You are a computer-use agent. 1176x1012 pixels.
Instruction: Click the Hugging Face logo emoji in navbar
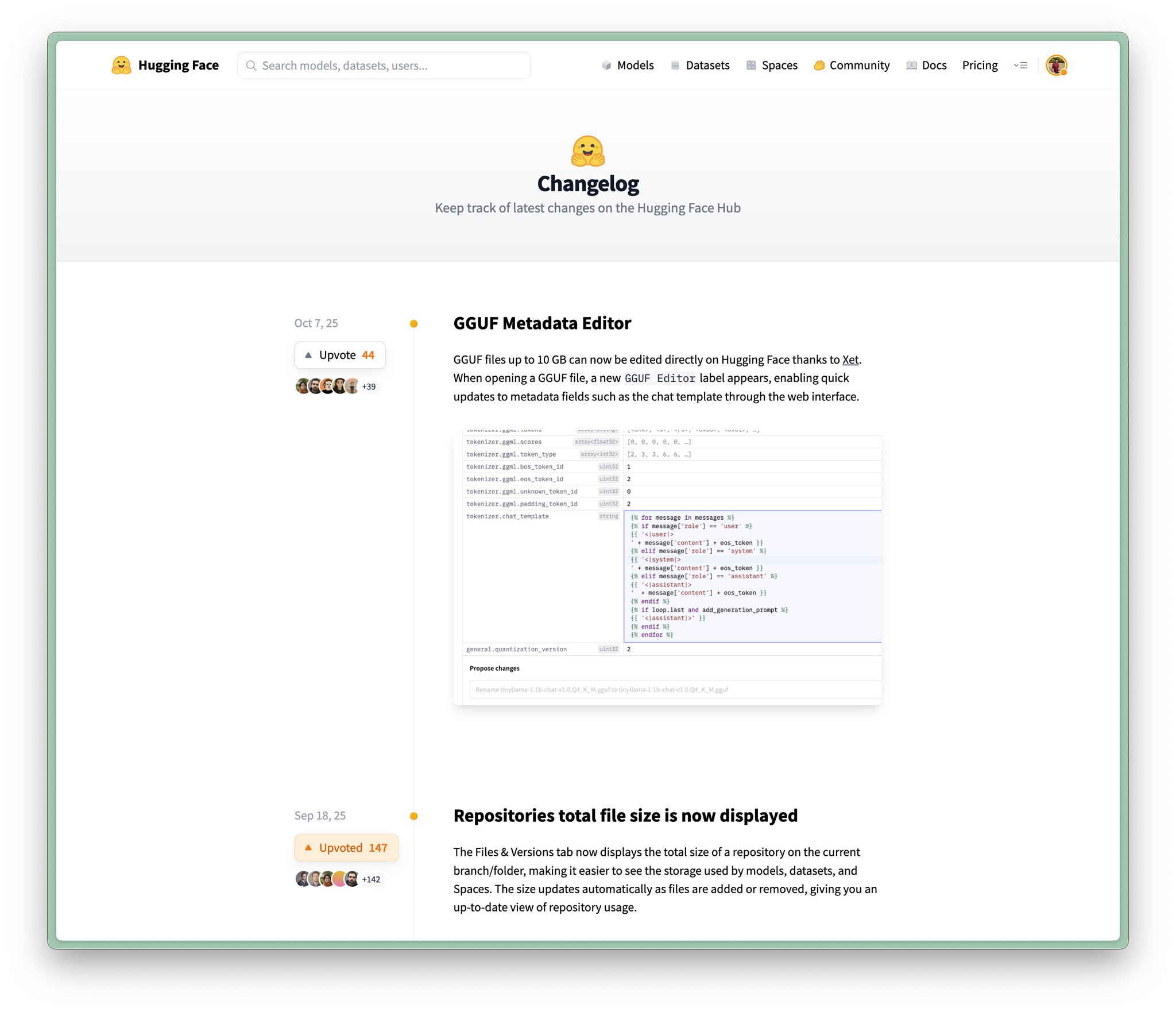(x=121, y=65)
